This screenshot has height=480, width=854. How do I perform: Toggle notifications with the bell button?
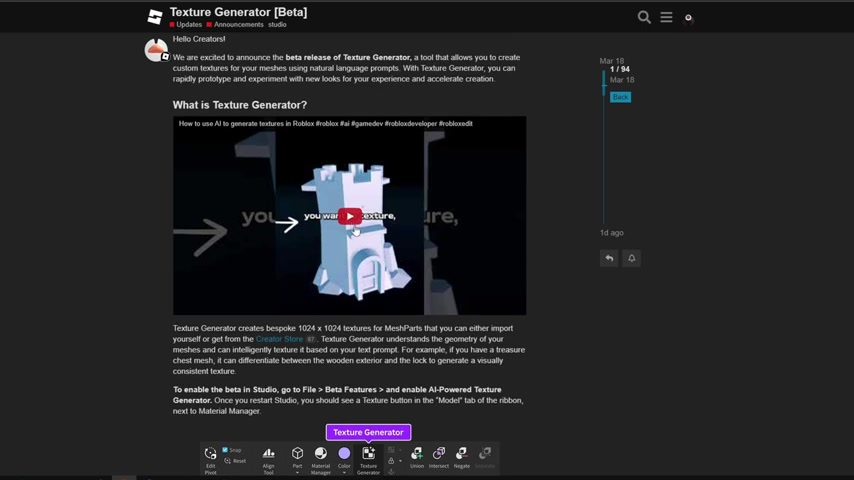631,258
